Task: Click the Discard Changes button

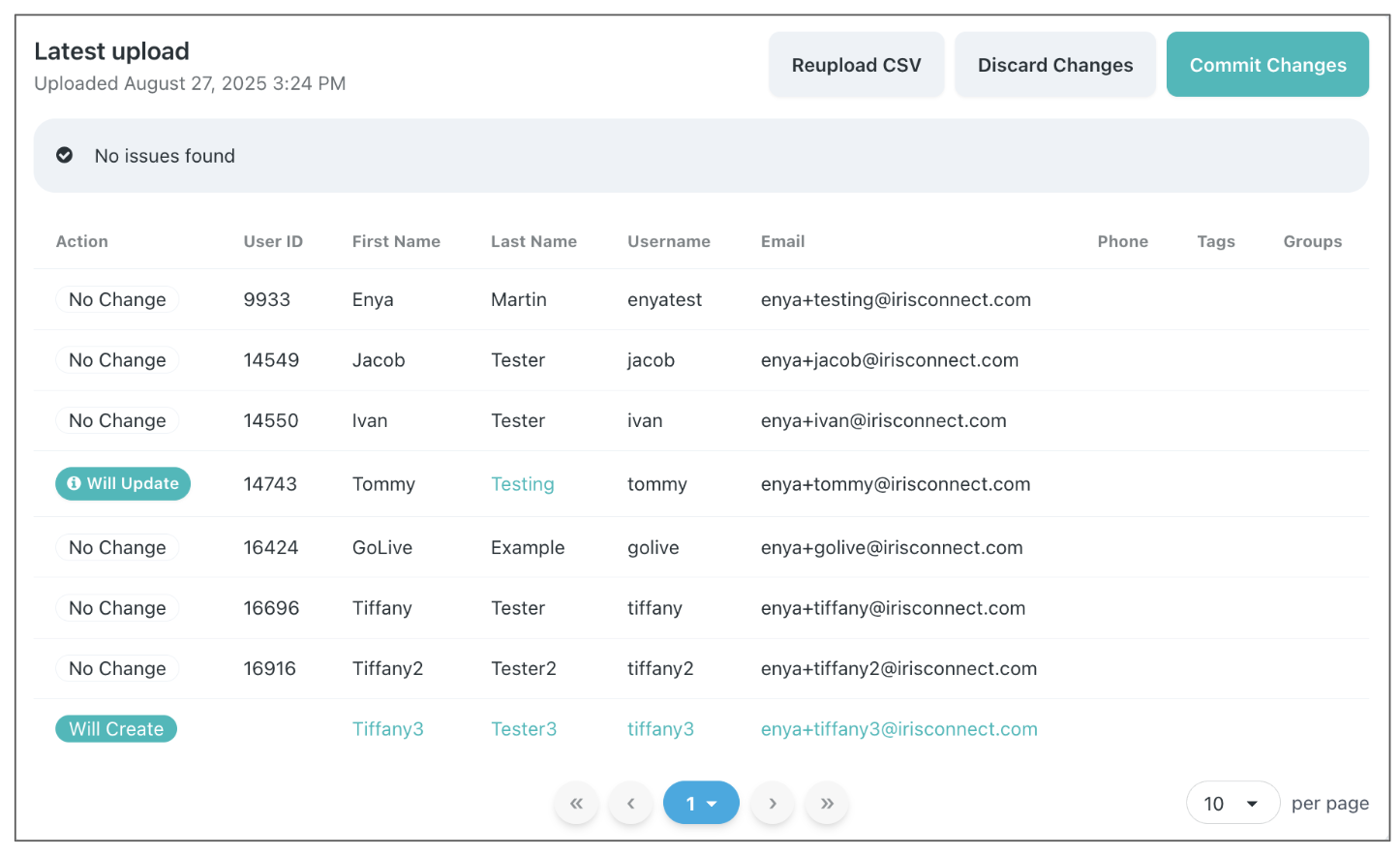Action: [1054, 65]
